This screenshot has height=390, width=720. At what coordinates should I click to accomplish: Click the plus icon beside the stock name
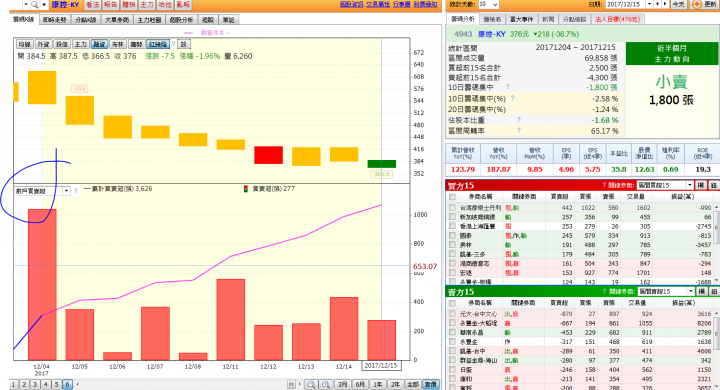(44, 5)
